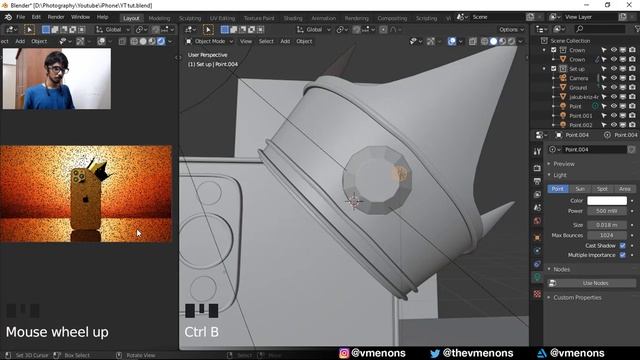Open the Object properties tab icon

[x=537, y=237]
